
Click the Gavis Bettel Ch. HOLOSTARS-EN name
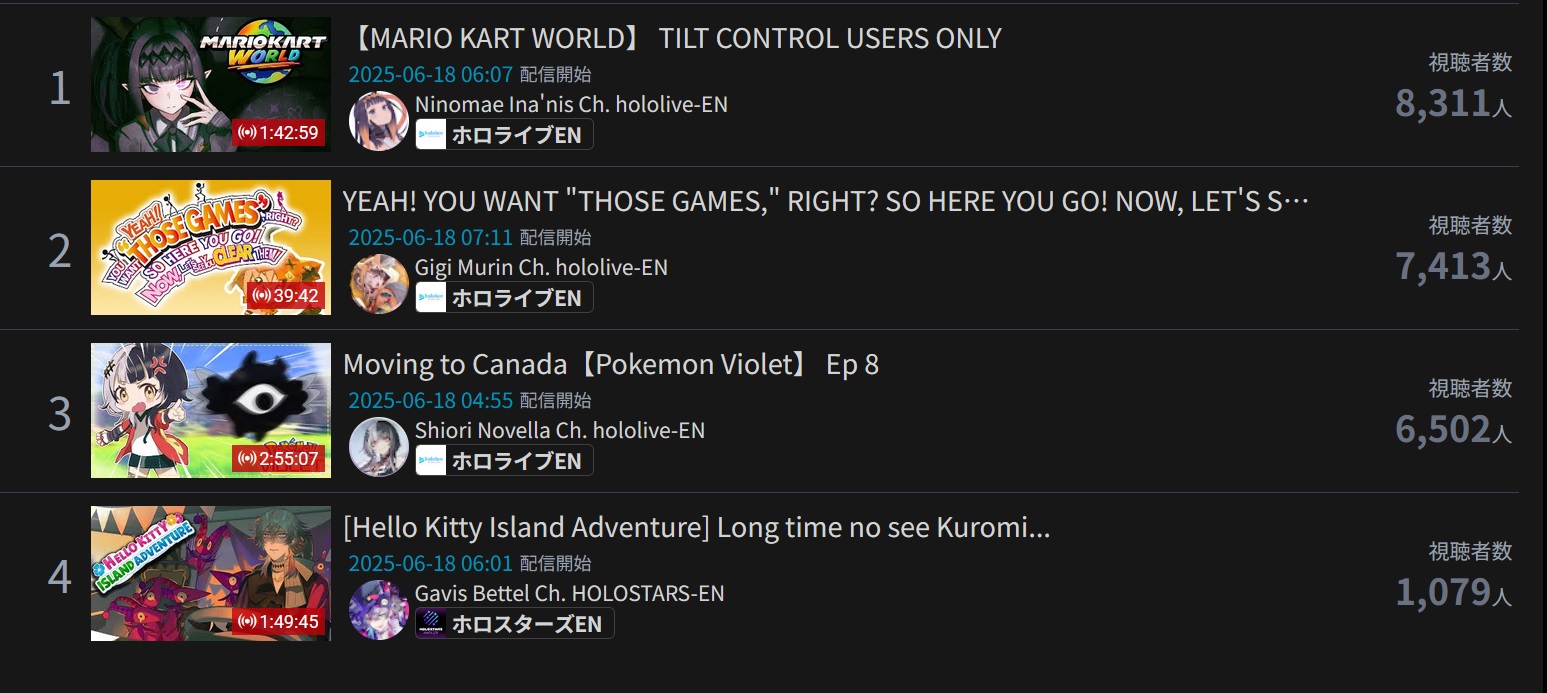click(x=570, y=594)
